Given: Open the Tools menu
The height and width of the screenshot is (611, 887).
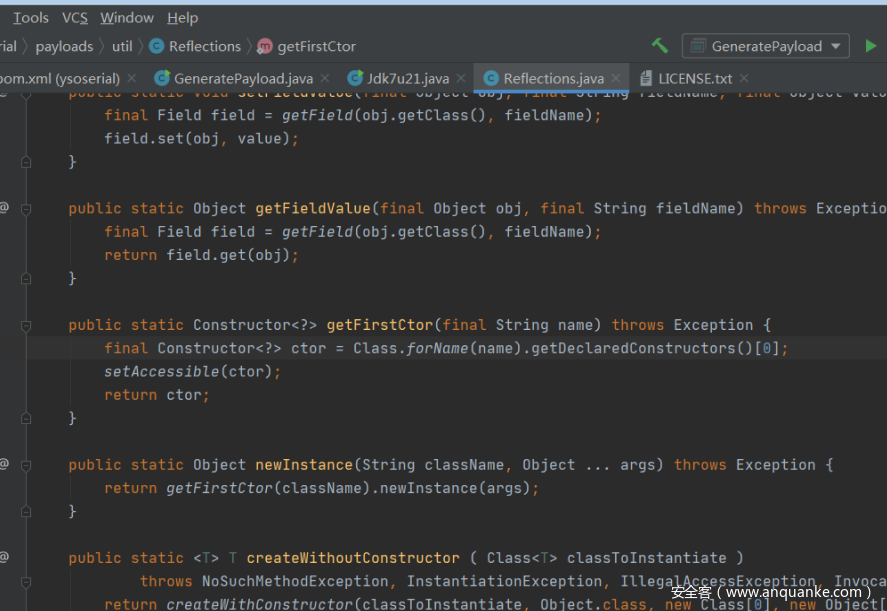Looking at the screenshot, I should point(30,18).
